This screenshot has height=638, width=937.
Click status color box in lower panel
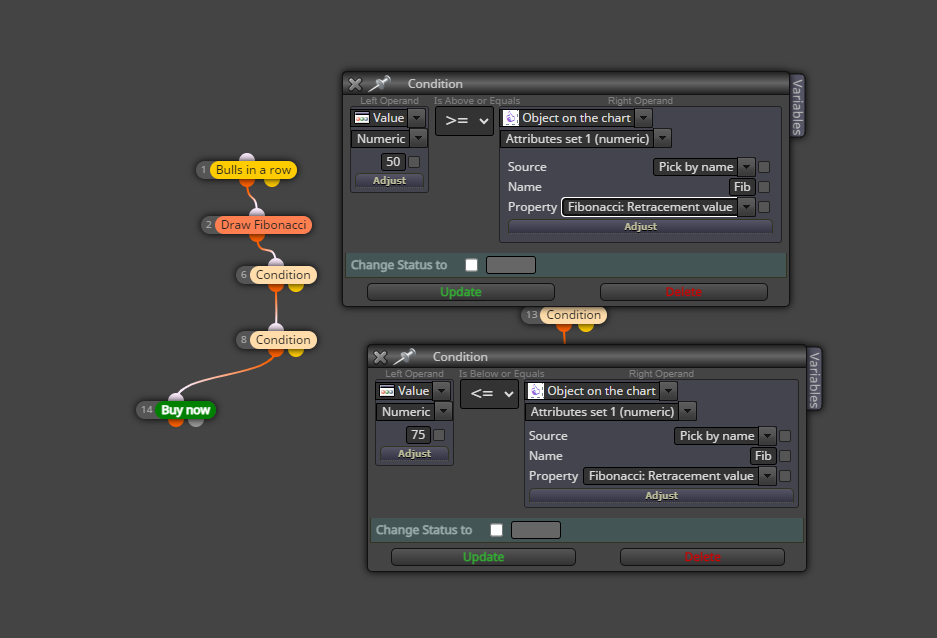(536, 530)
